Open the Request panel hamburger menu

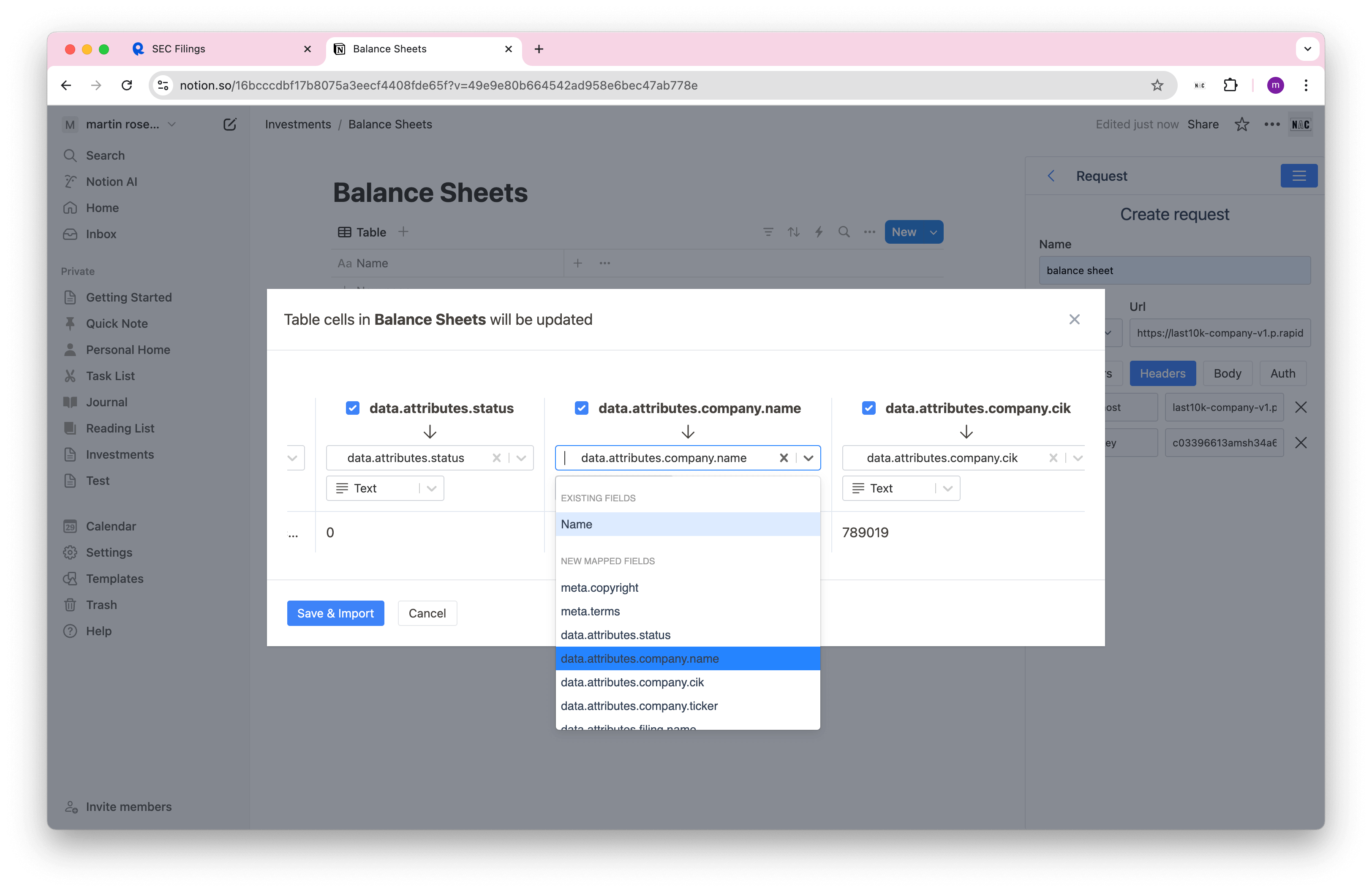1299,176
